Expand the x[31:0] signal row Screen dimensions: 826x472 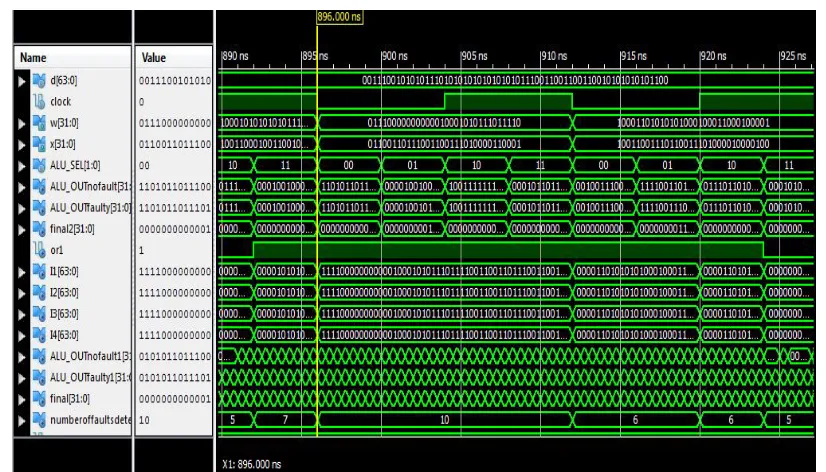pyautogui.click(x=22, y=145)
